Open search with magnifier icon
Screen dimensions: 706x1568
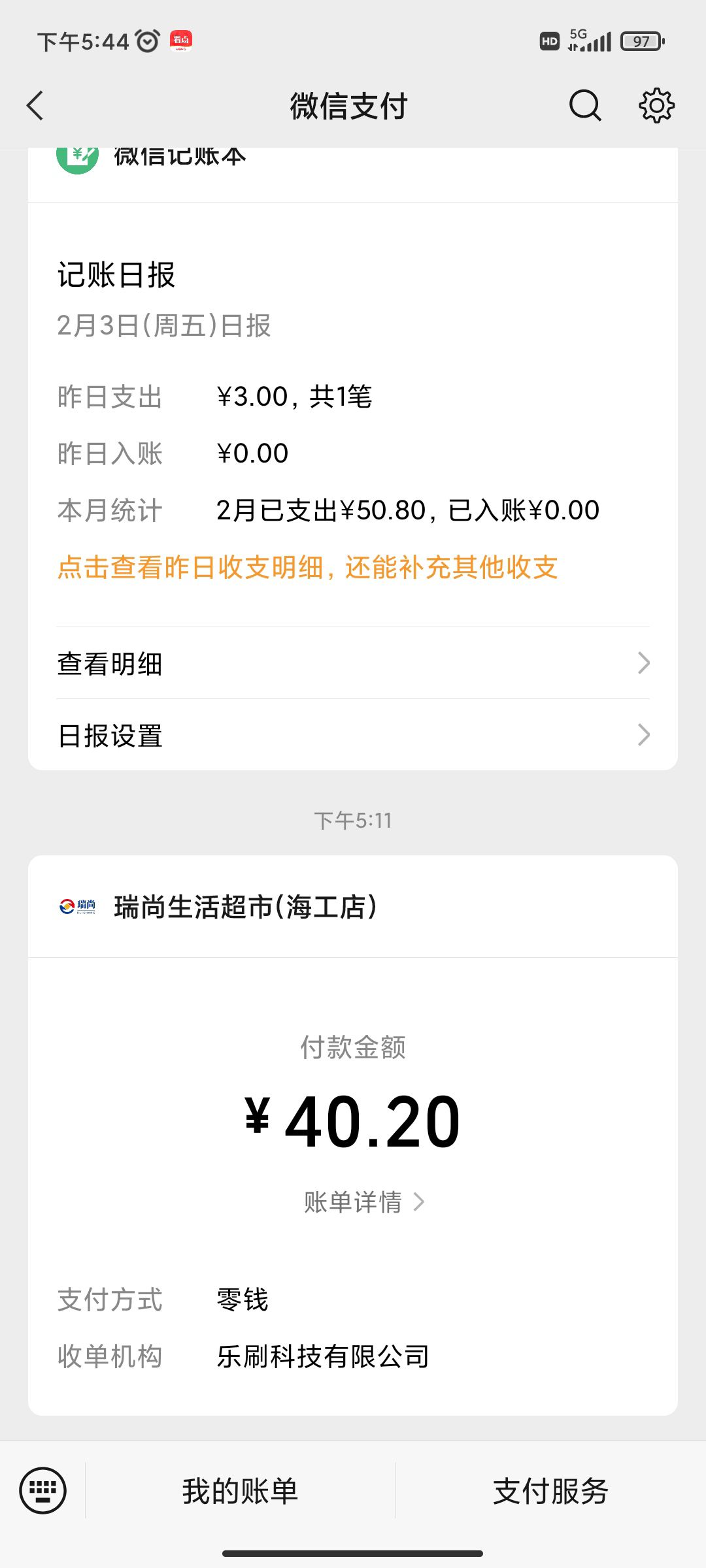[x=585, y=106]
